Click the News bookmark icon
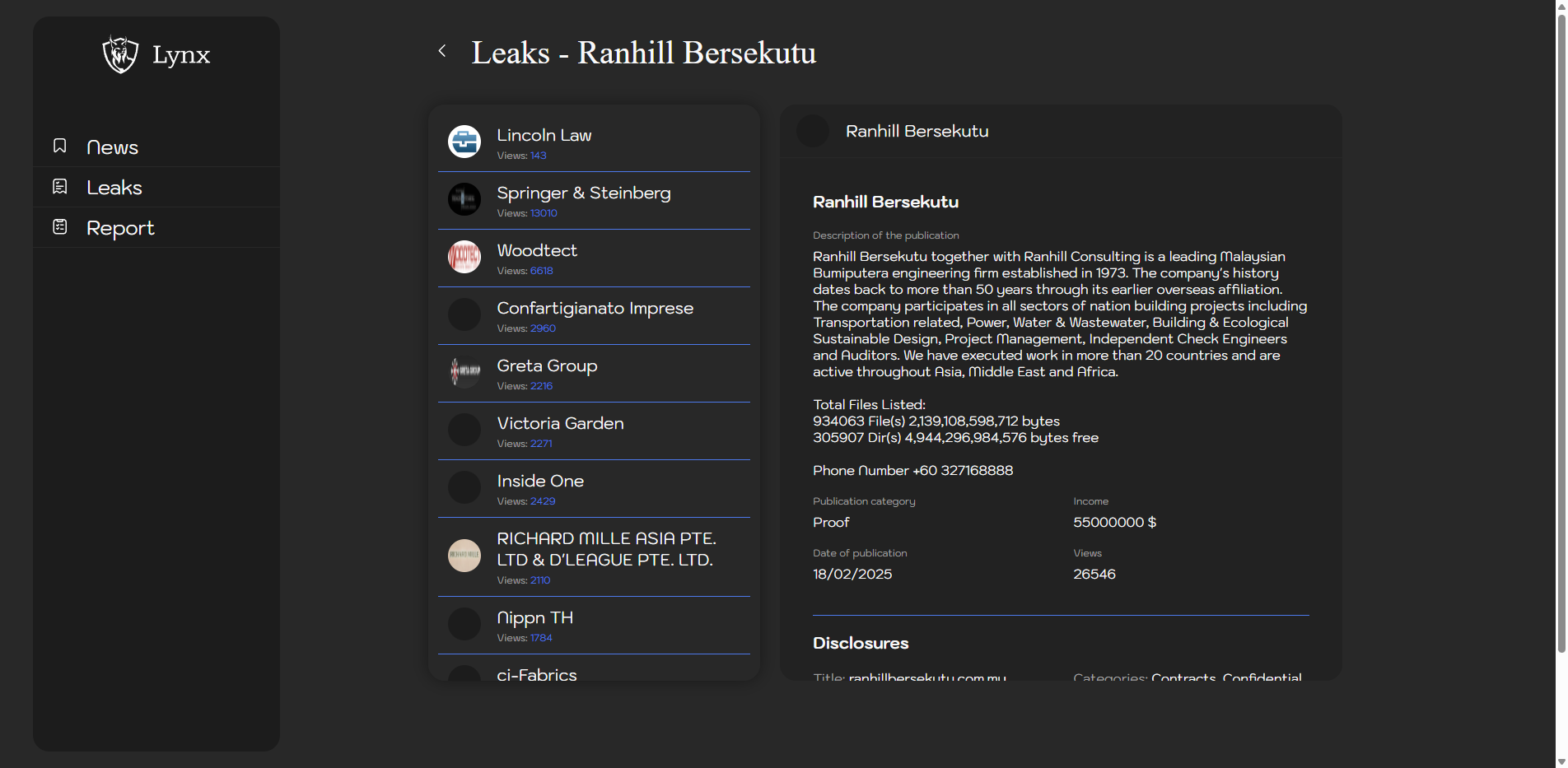Image resolution: width=1568 pixels, height=768 pixels. 60,147
